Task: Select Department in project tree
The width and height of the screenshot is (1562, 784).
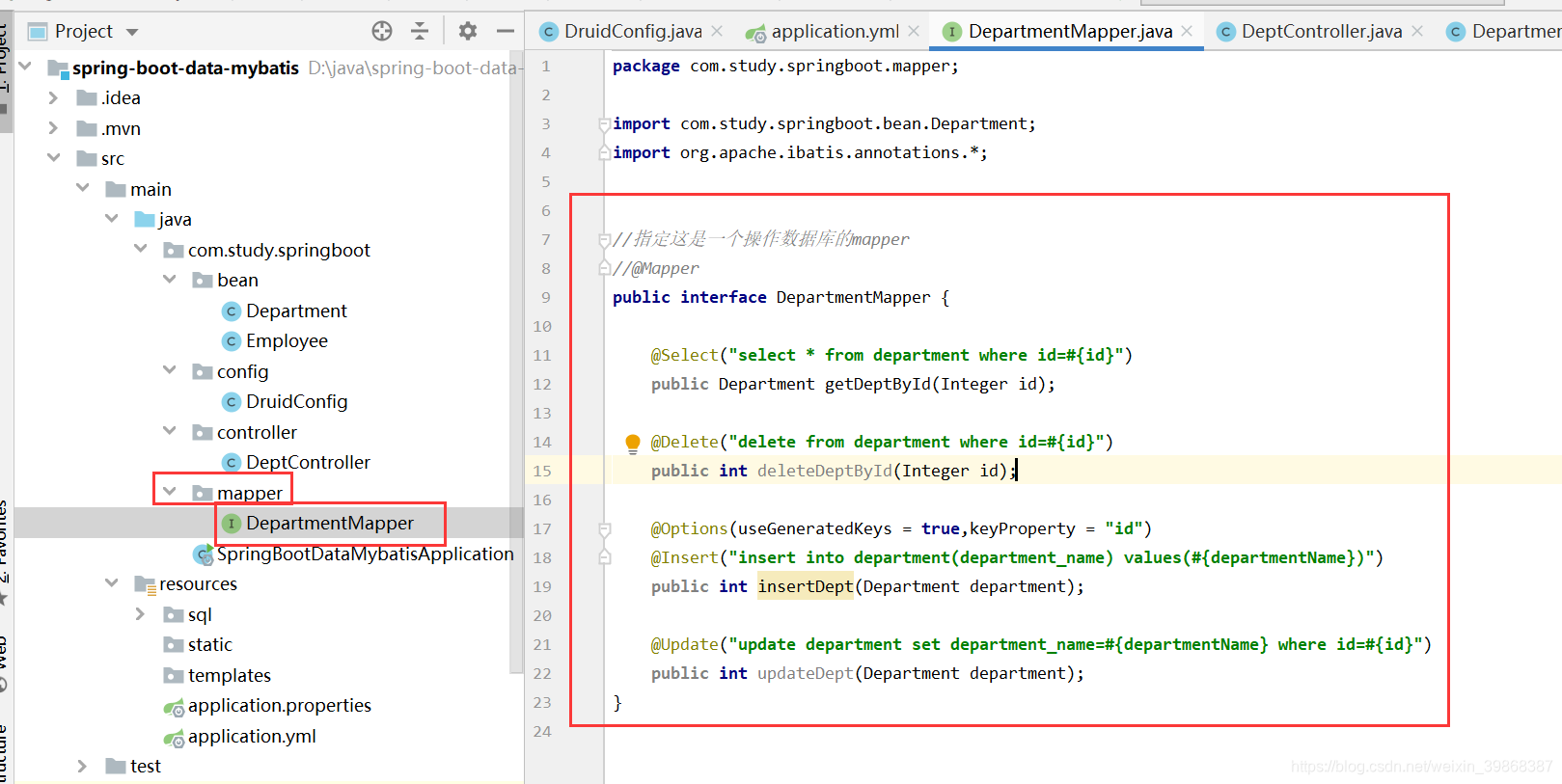Action: 296,311
